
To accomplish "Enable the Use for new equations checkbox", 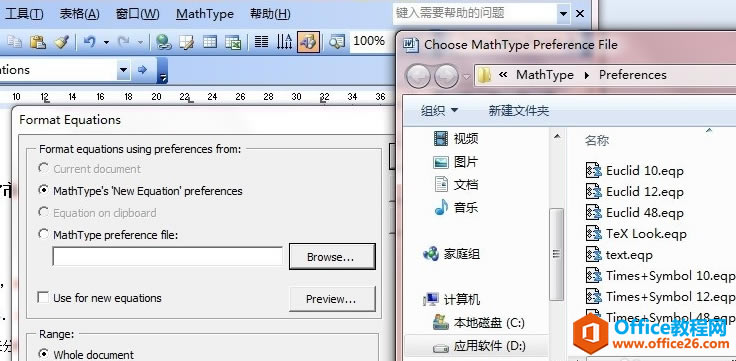I will point(43,297).
